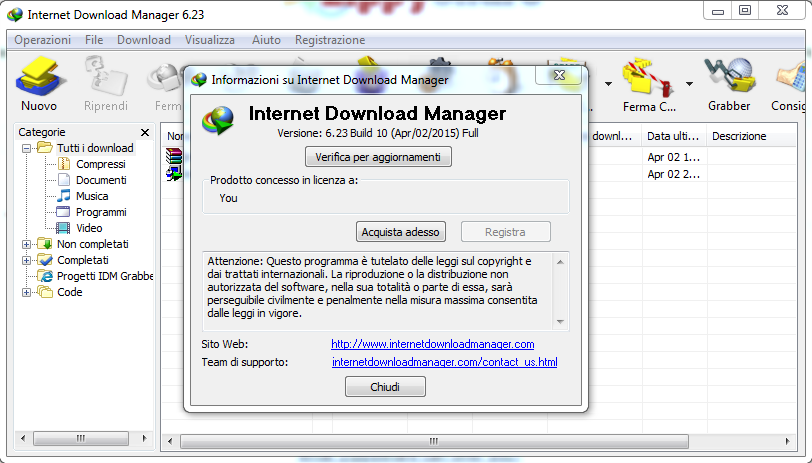Open the Registrazione menu

330,40
